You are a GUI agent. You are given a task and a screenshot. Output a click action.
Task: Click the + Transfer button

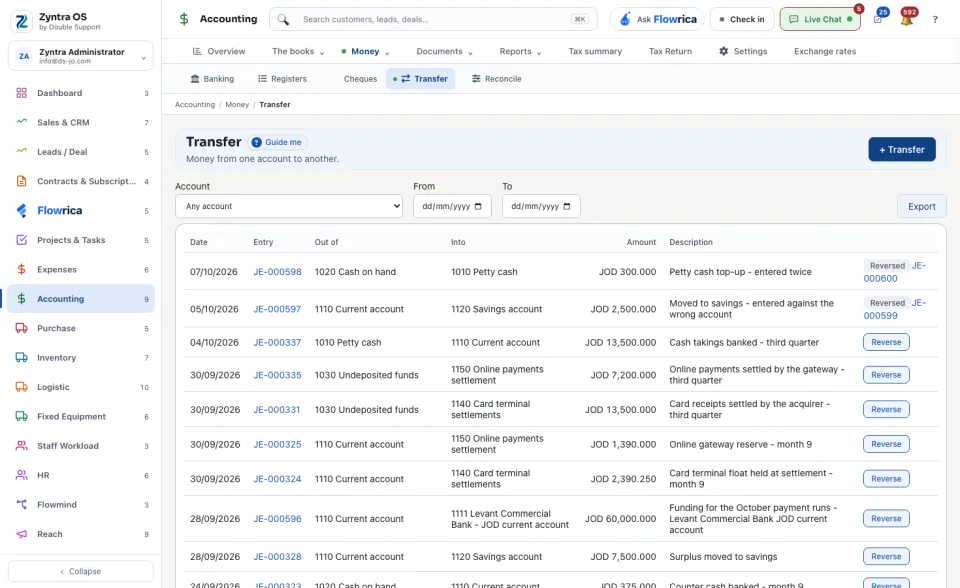pos(902,149)
